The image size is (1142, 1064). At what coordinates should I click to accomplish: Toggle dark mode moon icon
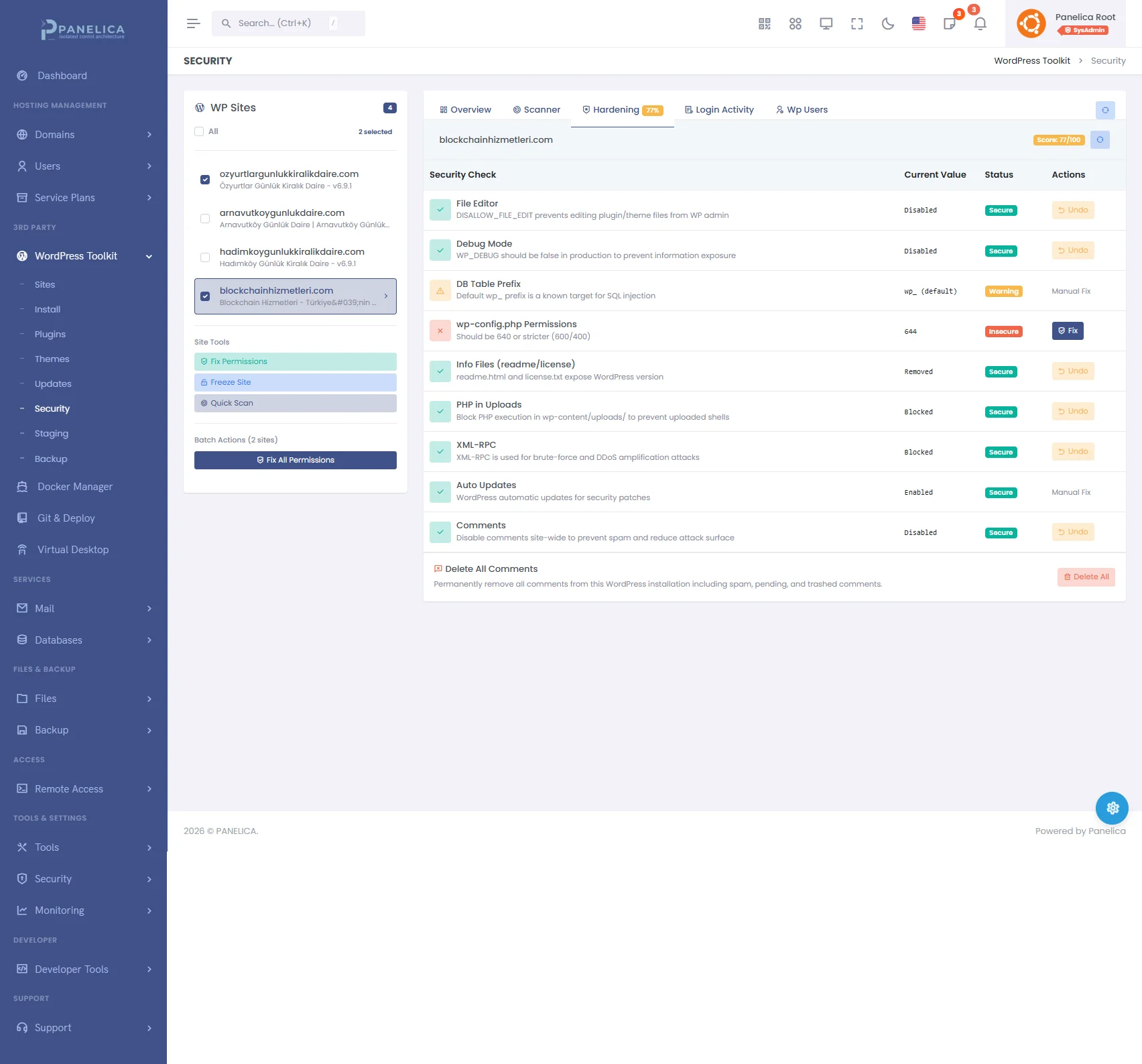coord(887,24)
